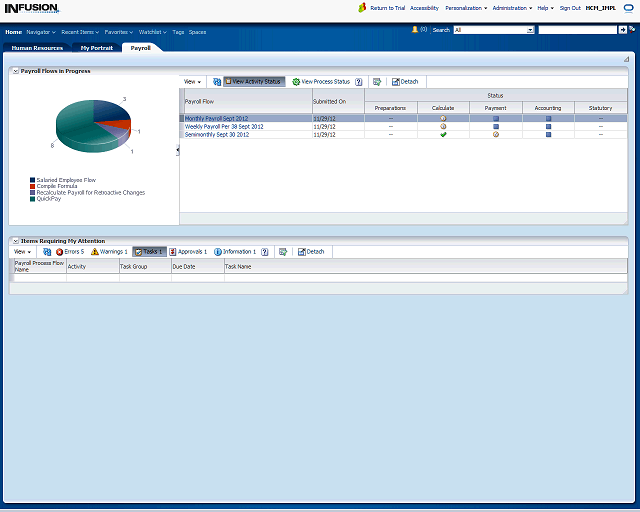640x512 pixels.
Task: Click the notifications bell icon
Action: (x=415, y=30)
